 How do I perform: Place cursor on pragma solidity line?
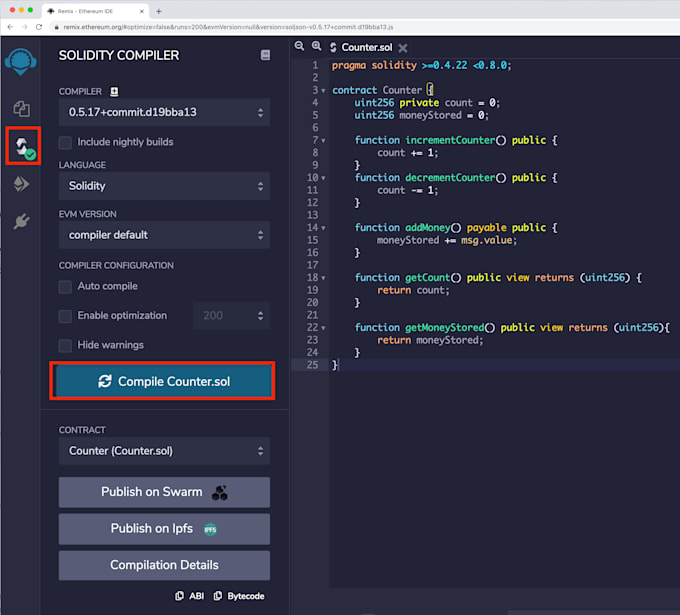tap(422, 65)
